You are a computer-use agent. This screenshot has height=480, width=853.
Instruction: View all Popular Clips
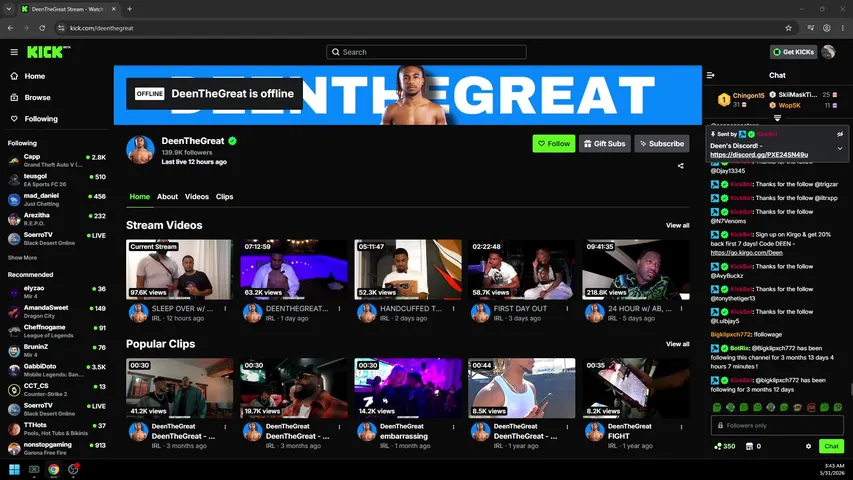coord(677,344)
